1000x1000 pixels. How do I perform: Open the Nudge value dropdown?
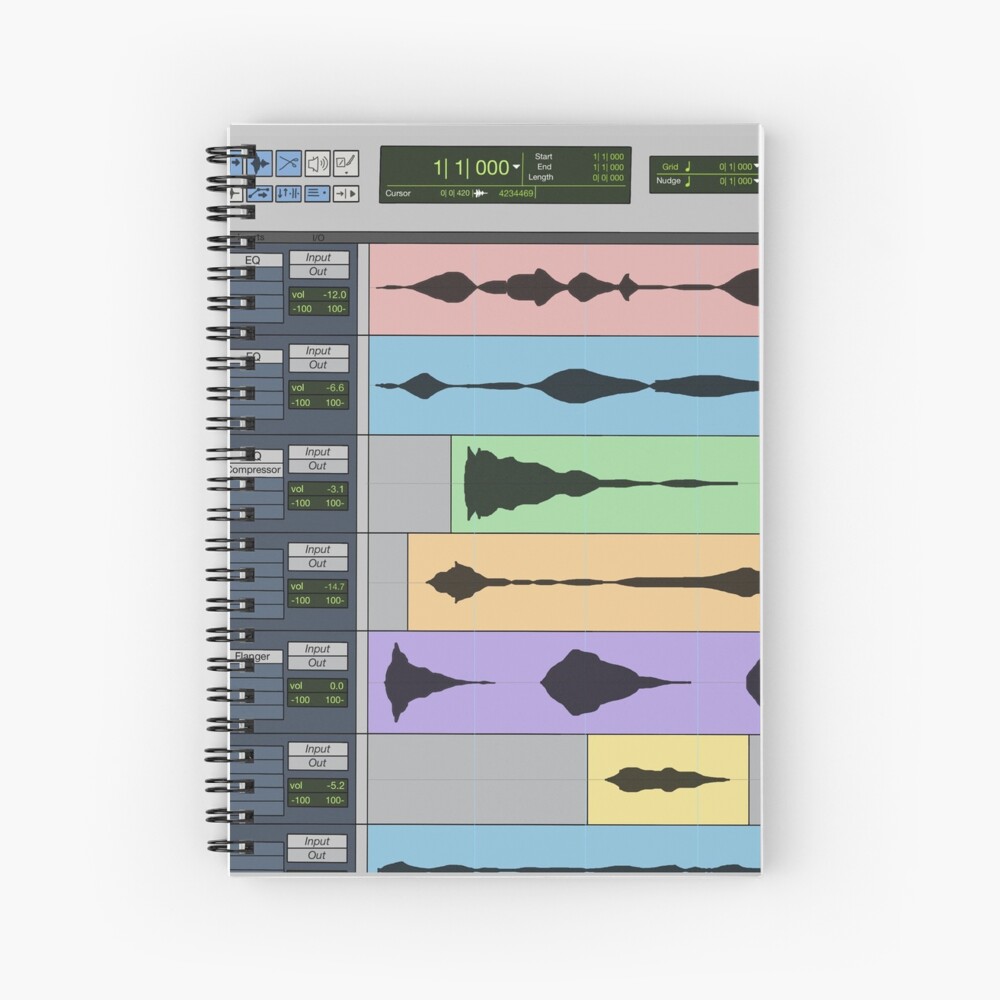[756, 182]
